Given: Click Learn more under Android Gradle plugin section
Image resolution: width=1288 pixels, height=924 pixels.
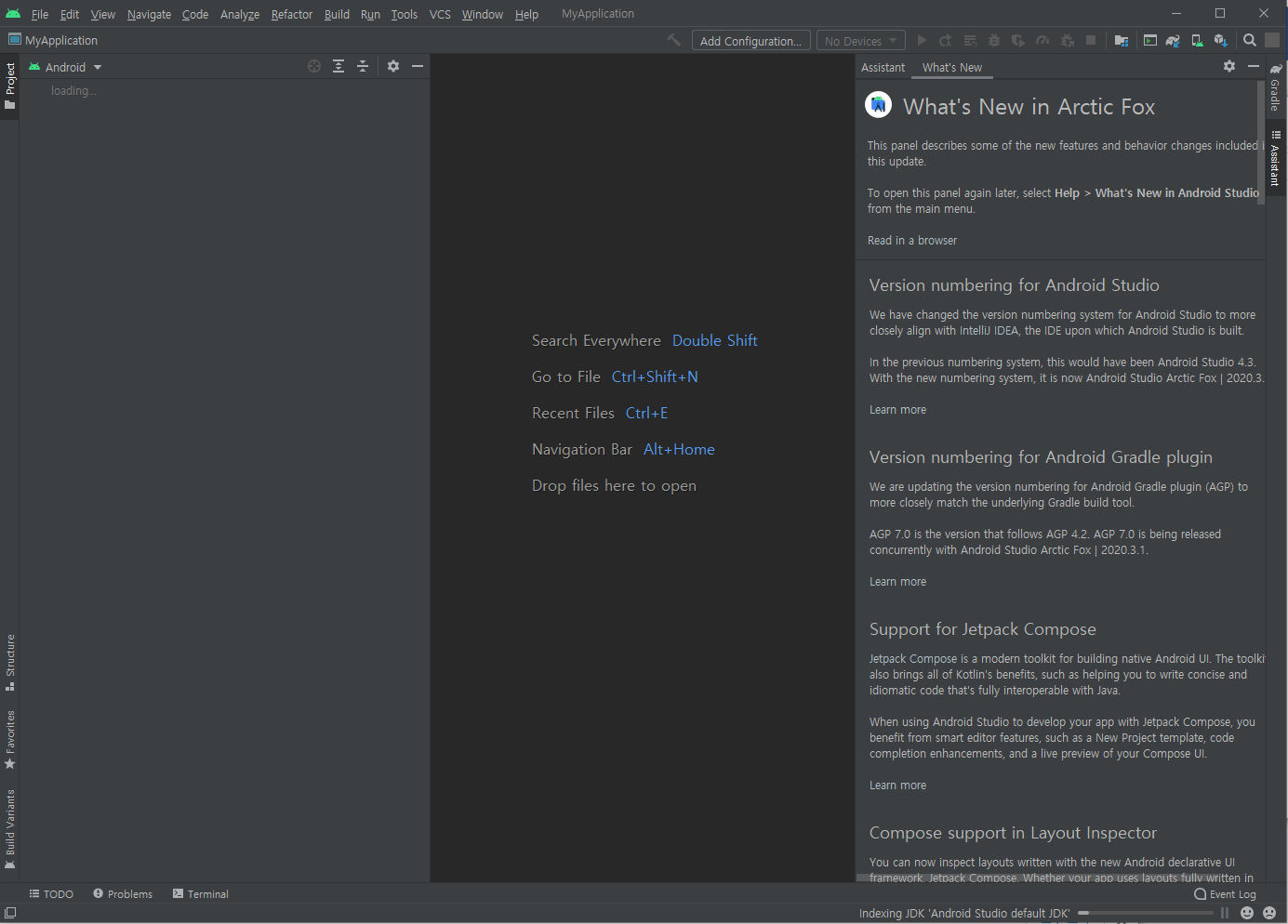Looking at the screenshot, I should (897, 581).
